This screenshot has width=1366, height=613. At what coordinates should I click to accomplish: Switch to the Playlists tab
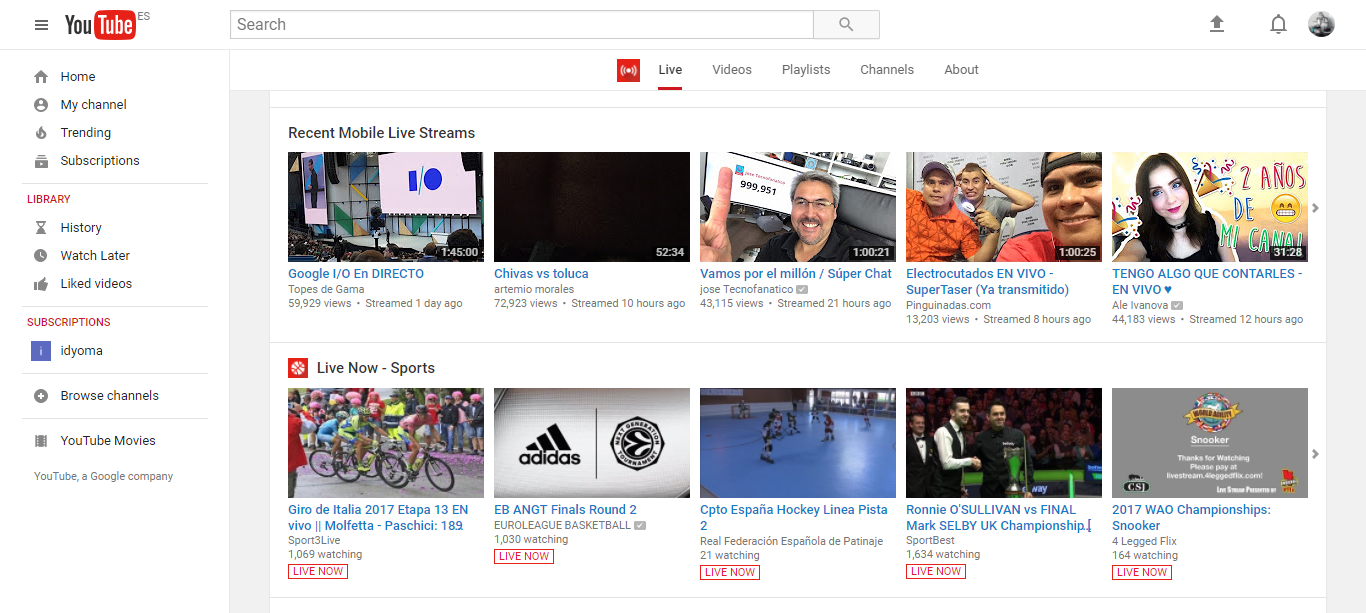point(806,70)
